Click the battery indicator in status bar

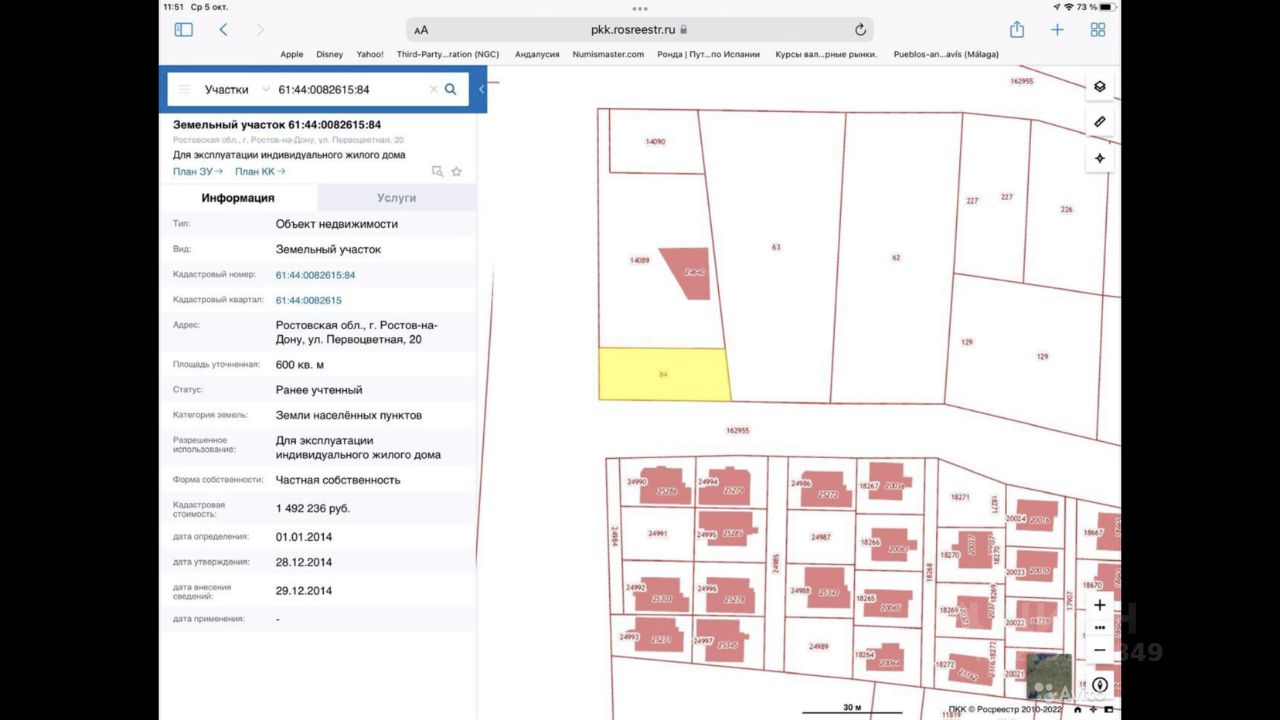click(1107, 7)
